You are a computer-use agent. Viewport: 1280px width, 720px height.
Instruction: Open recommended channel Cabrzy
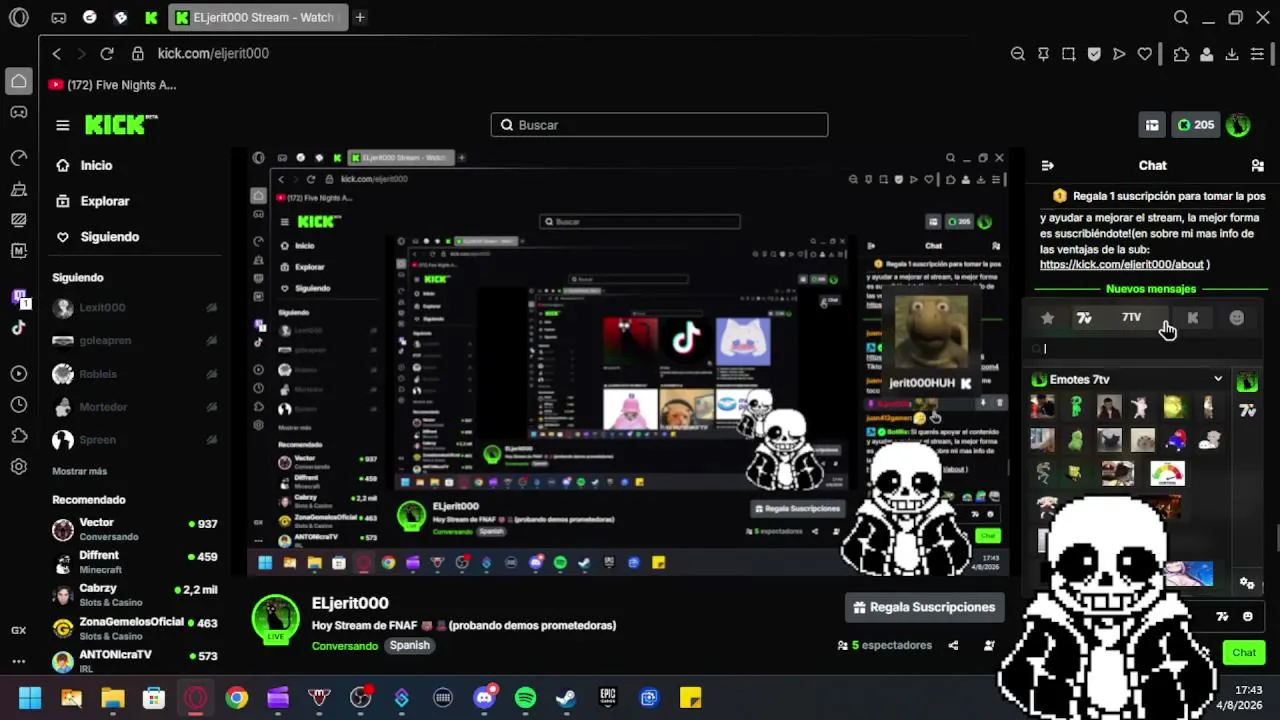coord(135,595)
